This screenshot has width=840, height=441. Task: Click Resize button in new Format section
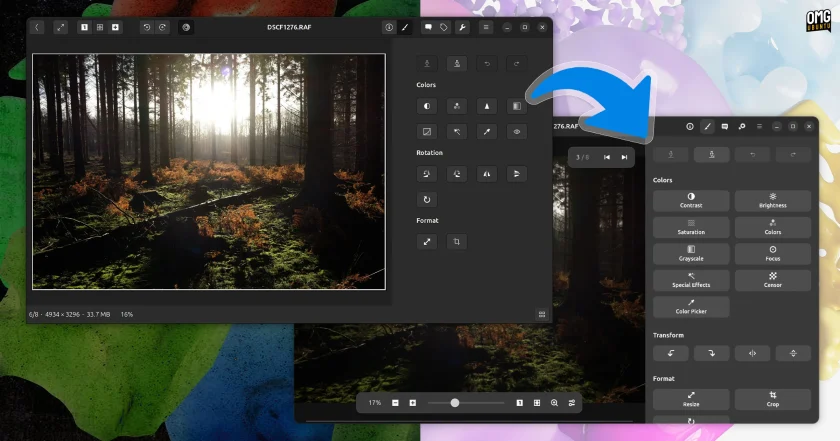point(691,399)
